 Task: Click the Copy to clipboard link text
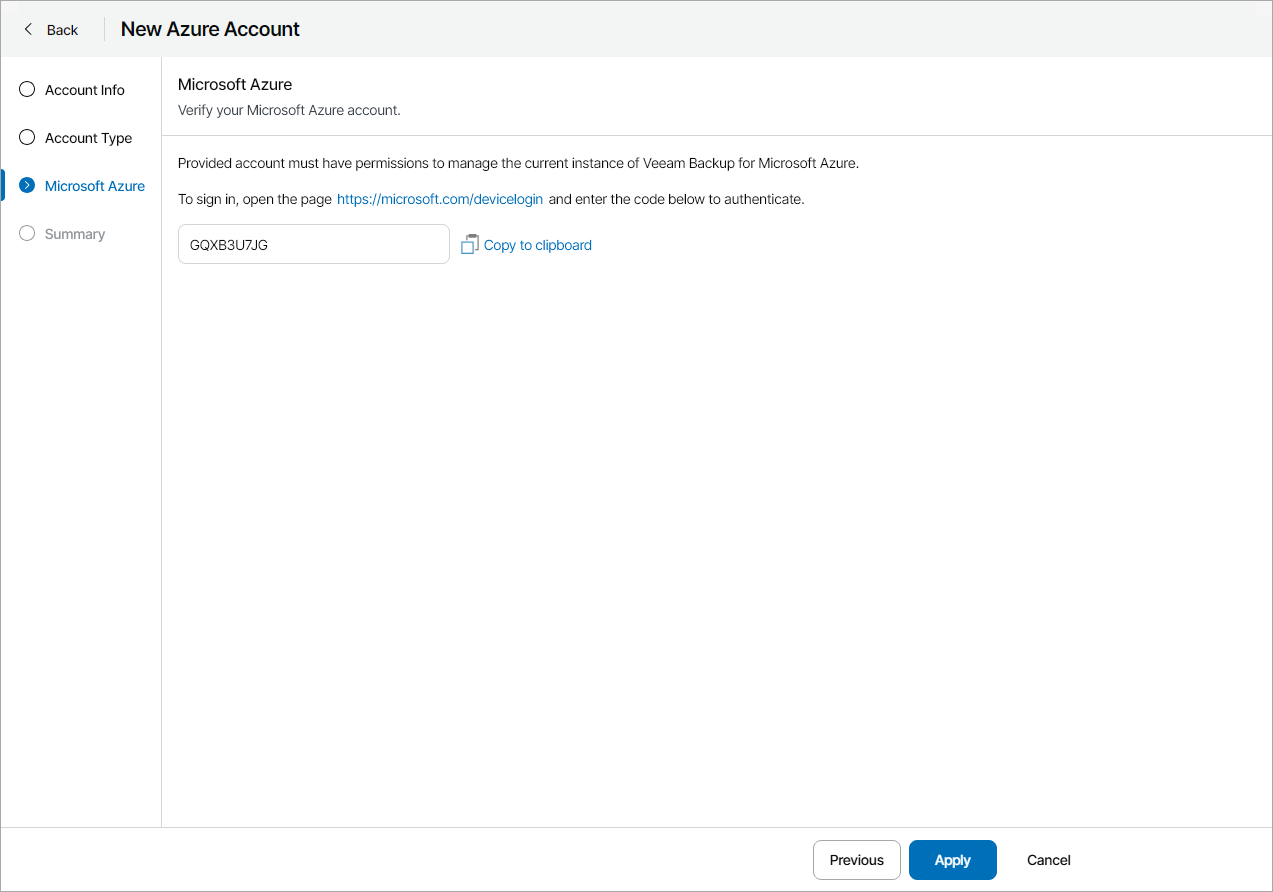click(537, 244)
